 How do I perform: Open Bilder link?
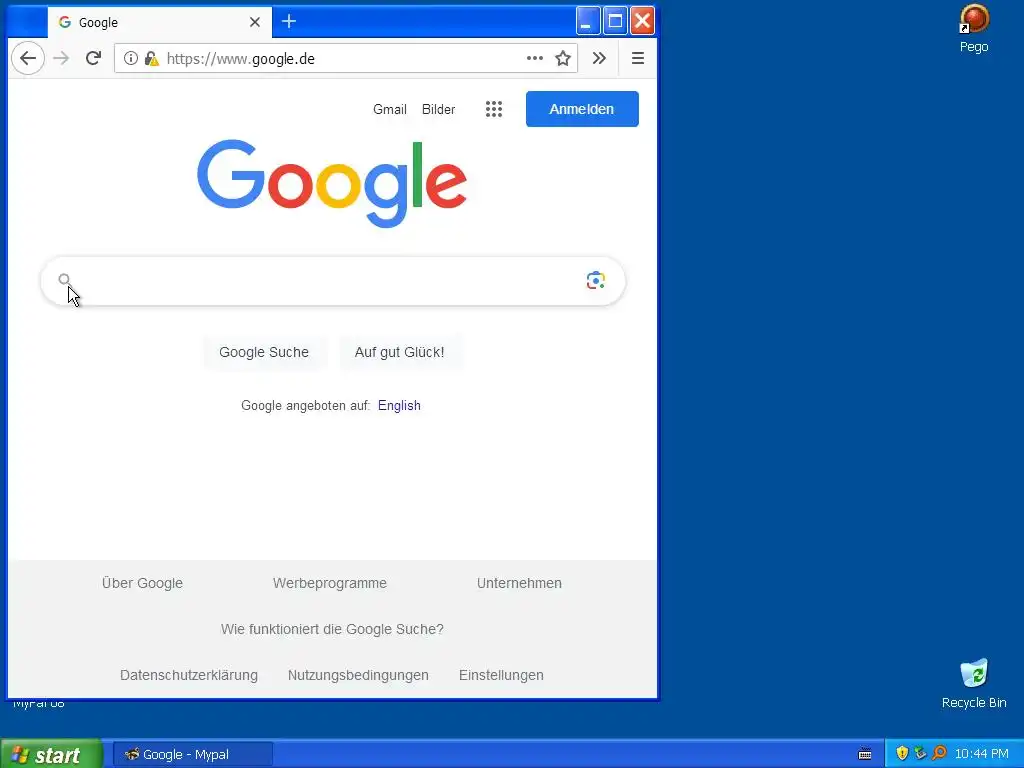(x=438, y=109)
